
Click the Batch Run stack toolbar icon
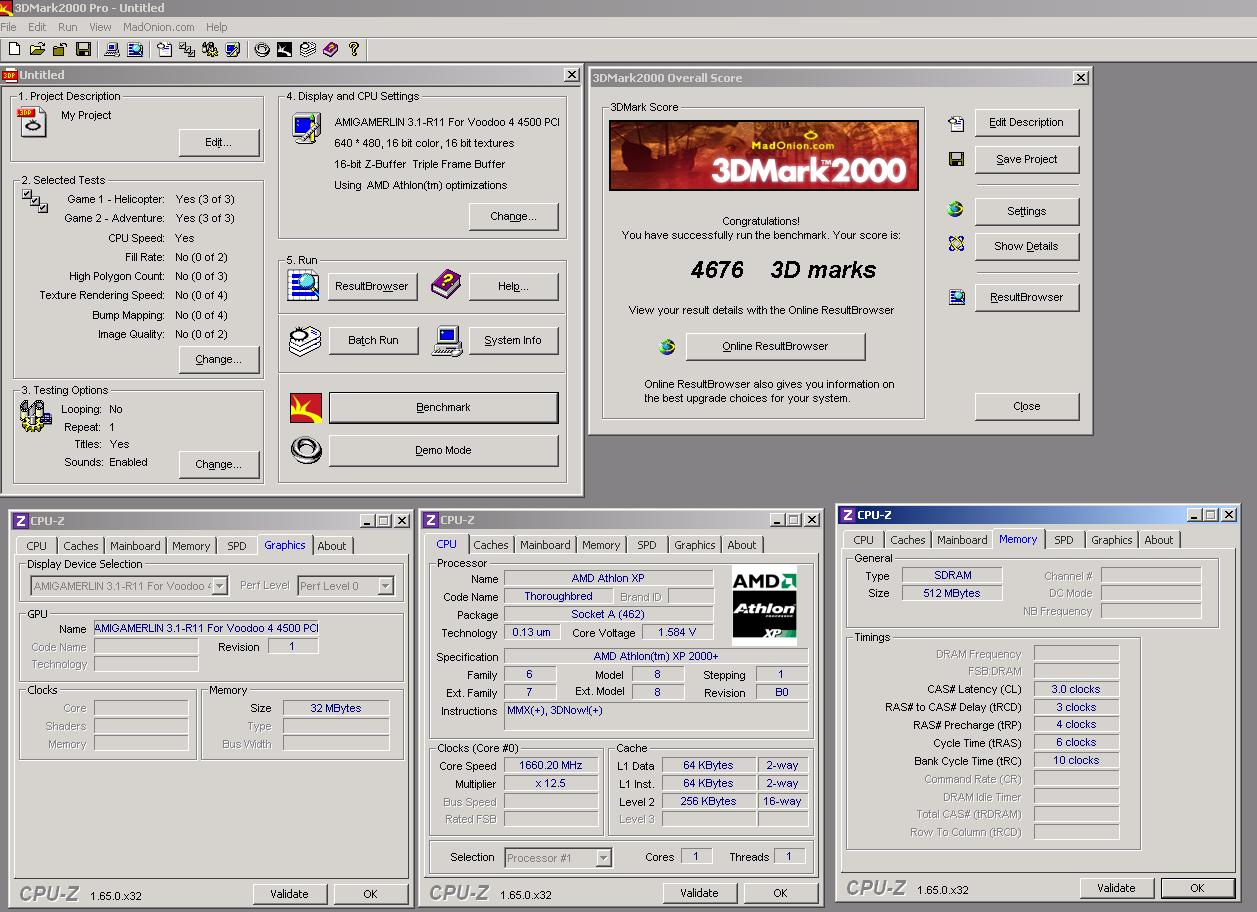point(308,49)
